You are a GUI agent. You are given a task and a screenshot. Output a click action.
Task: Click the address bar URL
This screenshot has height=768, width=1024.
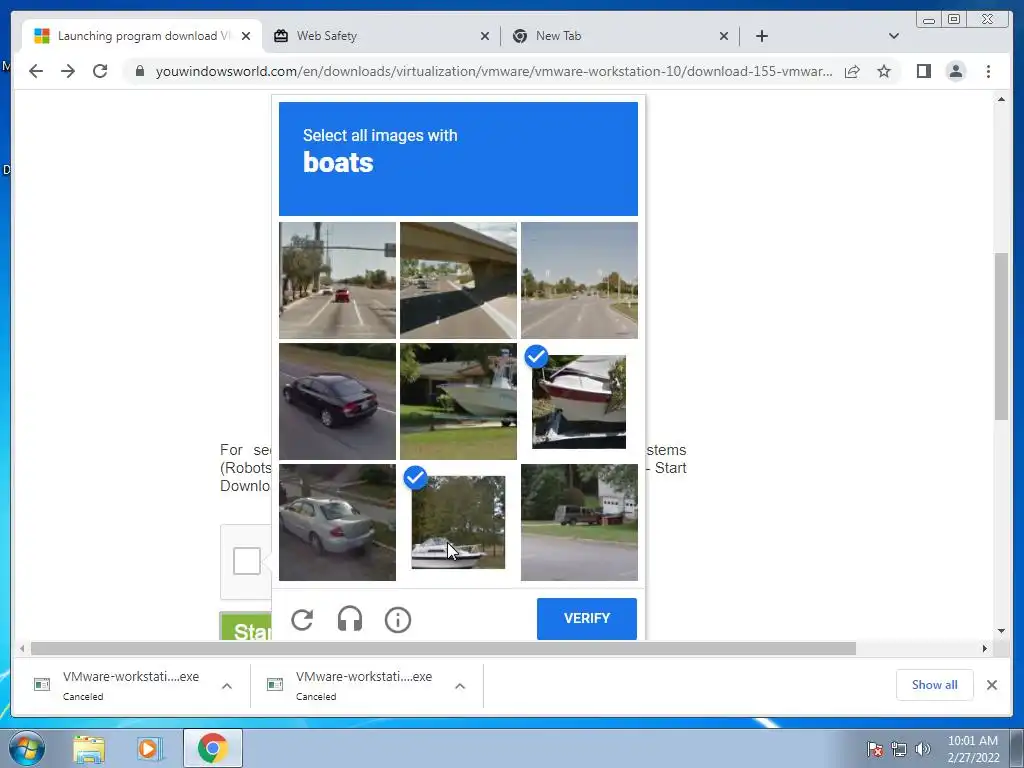point(494,71)
